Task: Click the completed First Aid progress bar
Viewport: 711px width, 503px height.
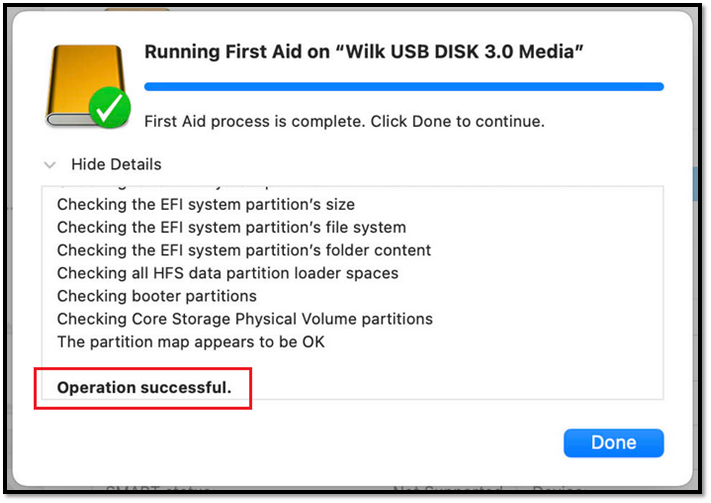Action: [403, 87]
